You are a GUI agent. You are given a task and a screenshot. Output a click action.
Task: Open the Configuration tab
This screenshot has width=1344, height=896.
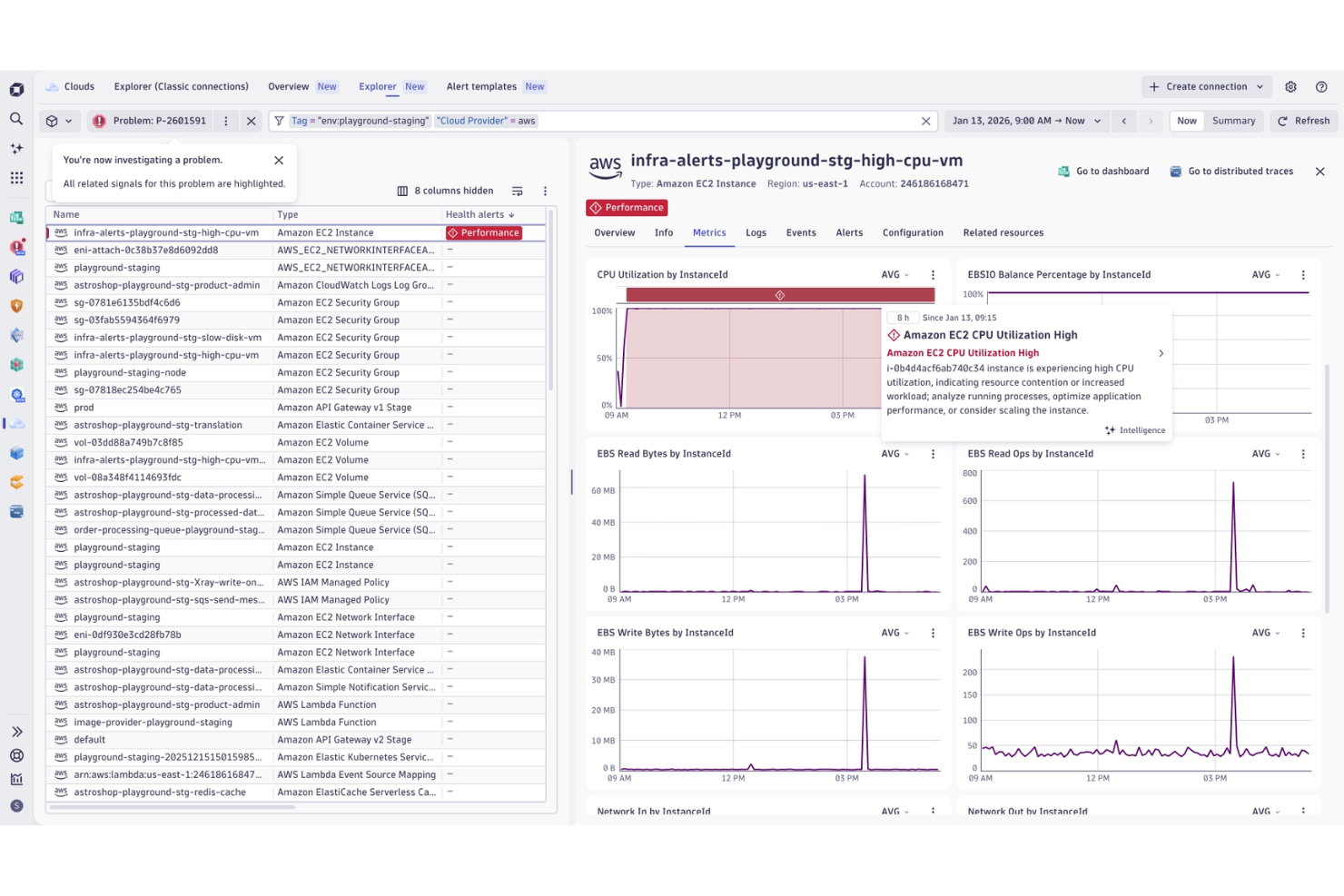(913, 233)
